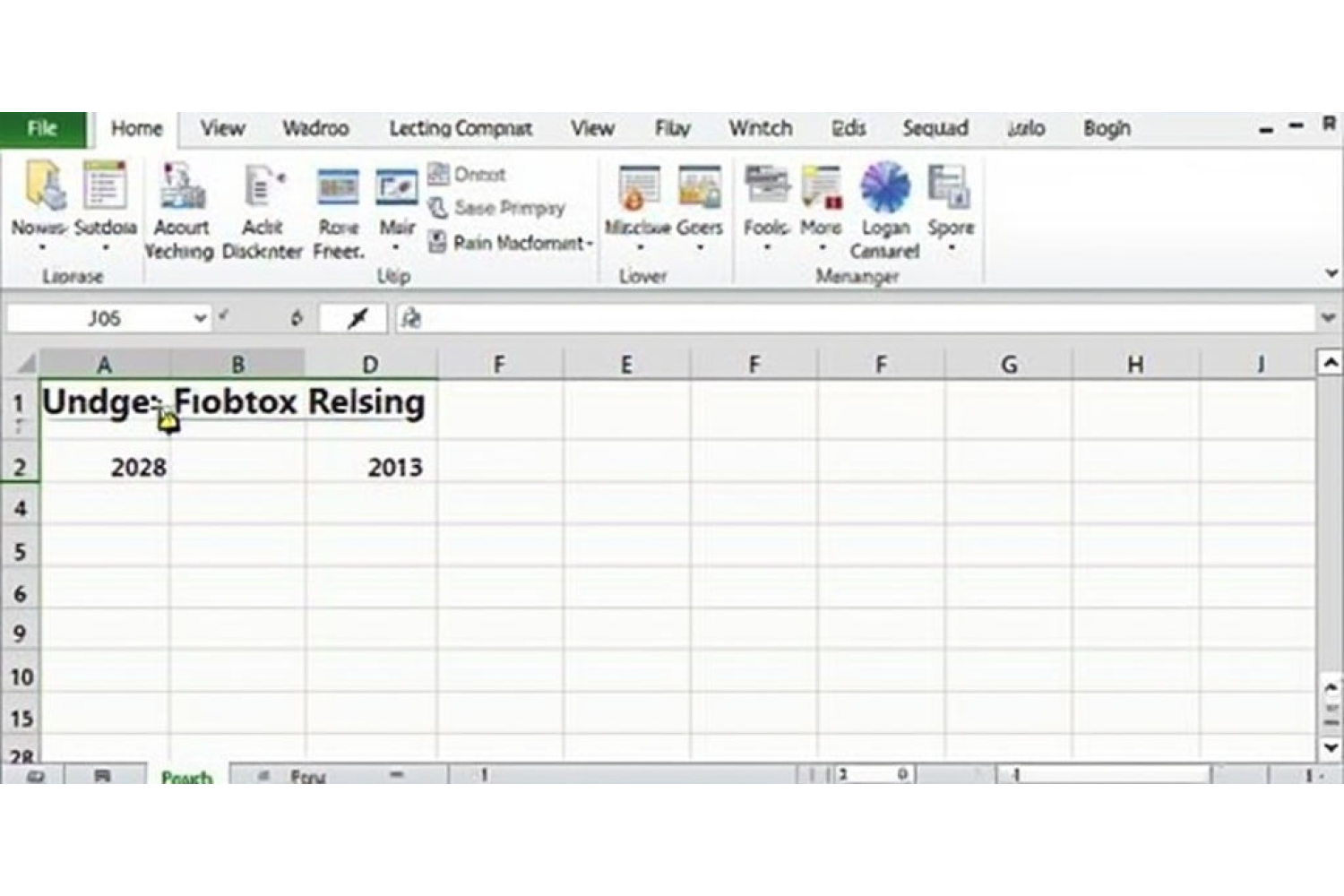Expand the Name Box dropdown arrow
Screen dimensions: 1344x896
coord(200,318)
